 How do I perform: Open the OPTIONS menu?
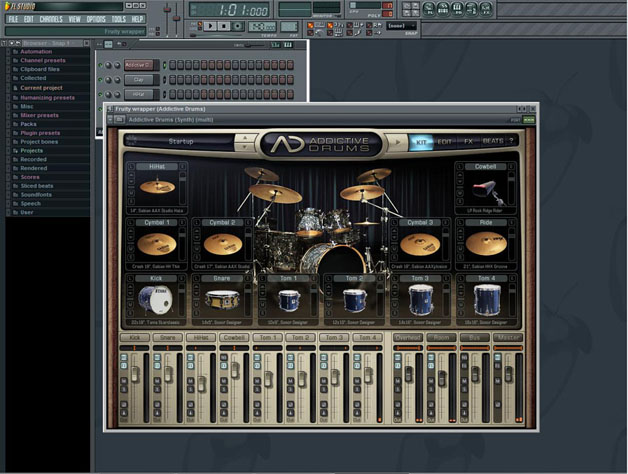[96, 19]
